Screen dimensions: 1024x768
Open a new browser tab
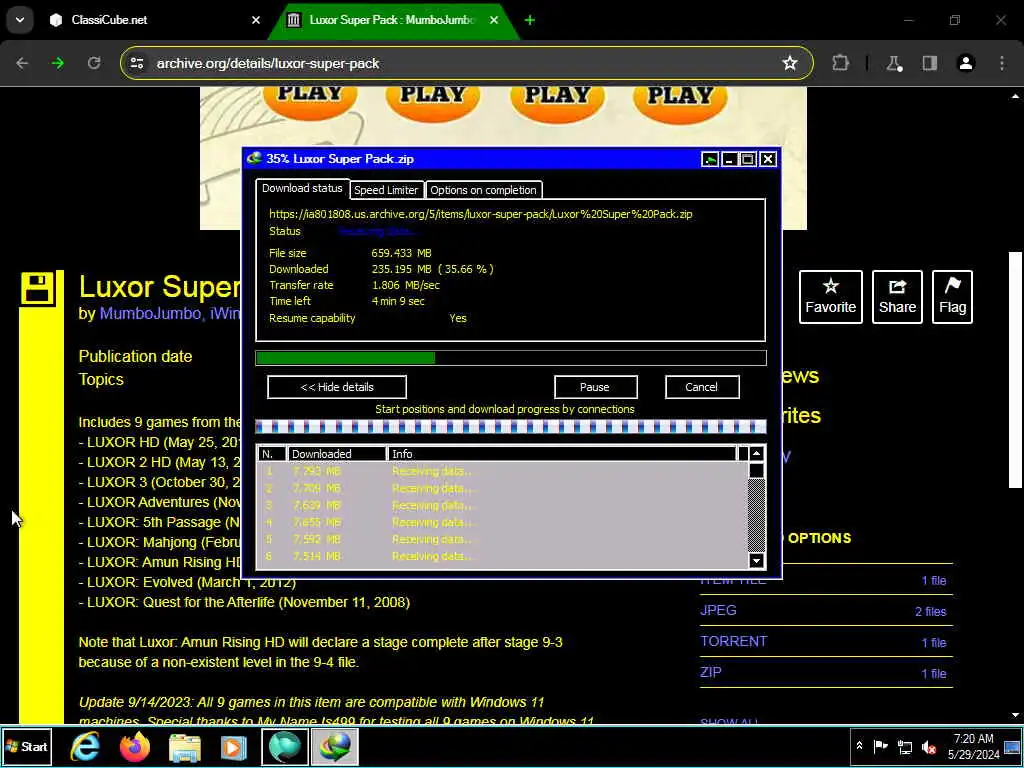tap(530, 20)
